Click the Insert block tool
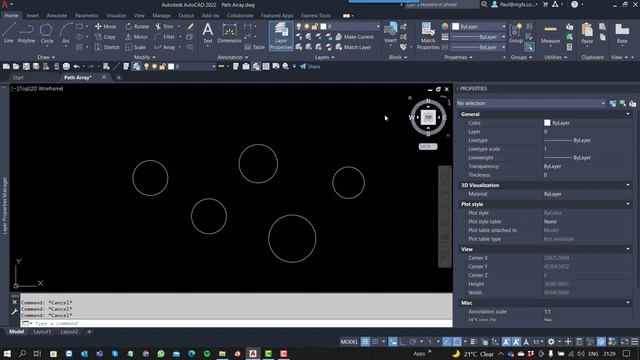 [391, 33]
